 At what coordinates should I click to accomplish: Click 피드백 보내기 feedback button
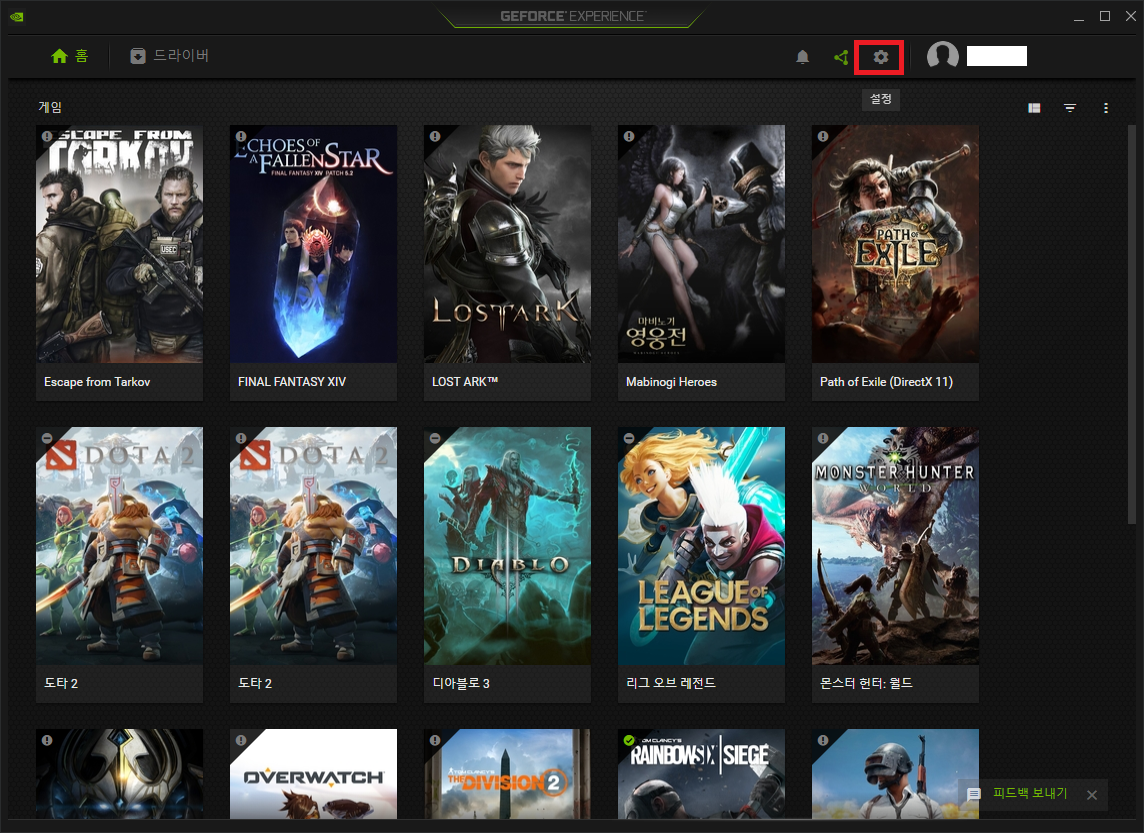click(x=1029, y=794)
